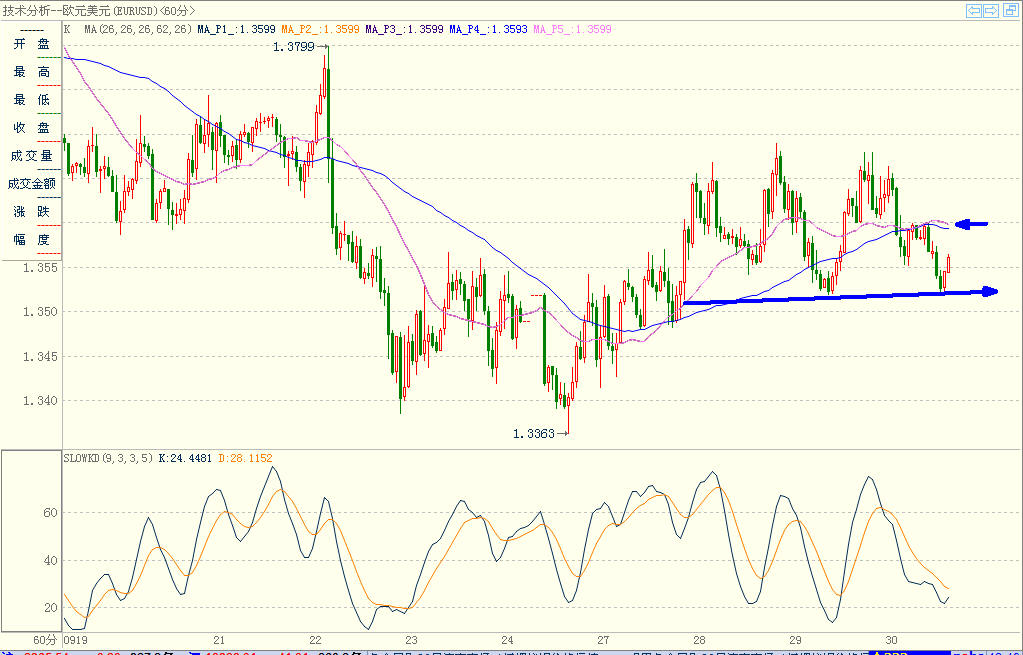Image resolution: width=1023 pixels, height=655 pixels.
Task: Select the 最高 (high) field label
Action: coord(31,72)
